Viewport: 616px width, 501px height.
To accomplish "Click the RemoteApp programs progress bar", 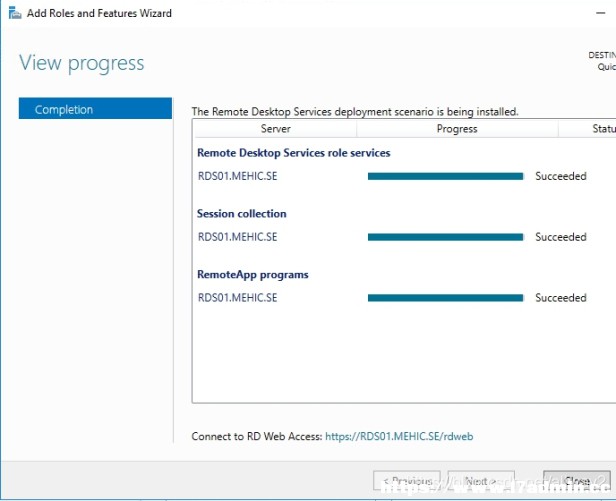I will tap(446, 298).
